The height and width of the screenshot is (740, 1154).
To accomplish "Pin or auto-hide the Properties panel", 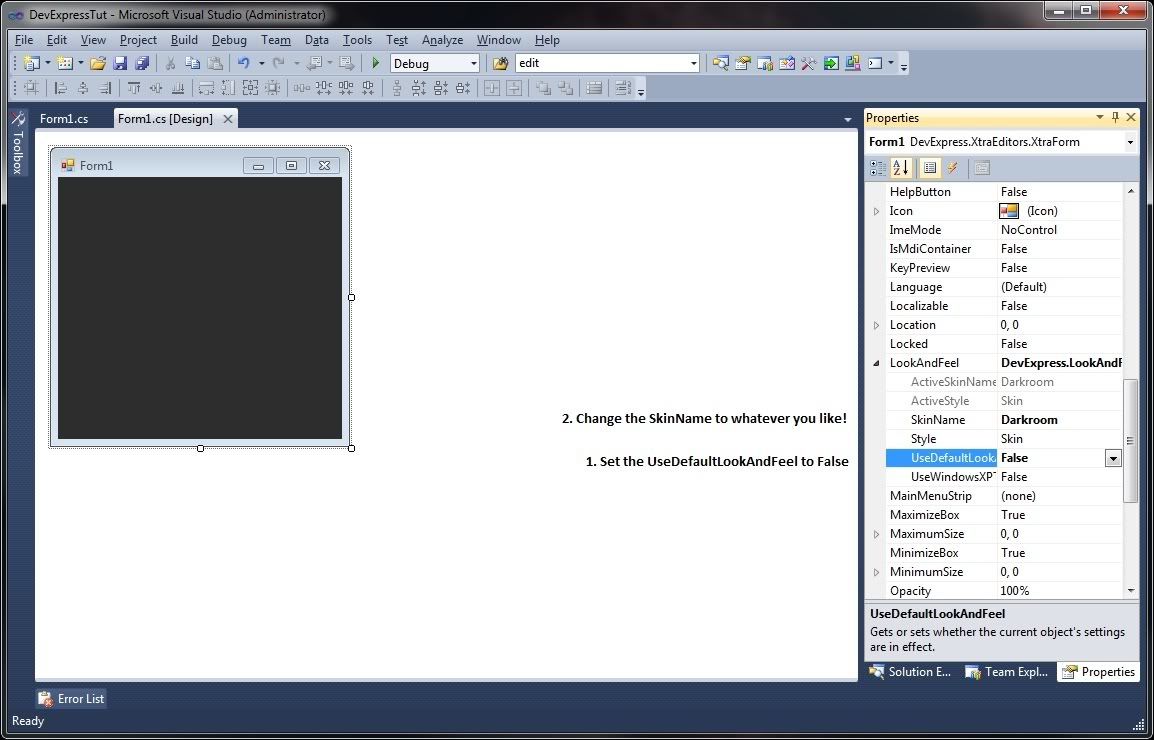I will click(1116, 118).
